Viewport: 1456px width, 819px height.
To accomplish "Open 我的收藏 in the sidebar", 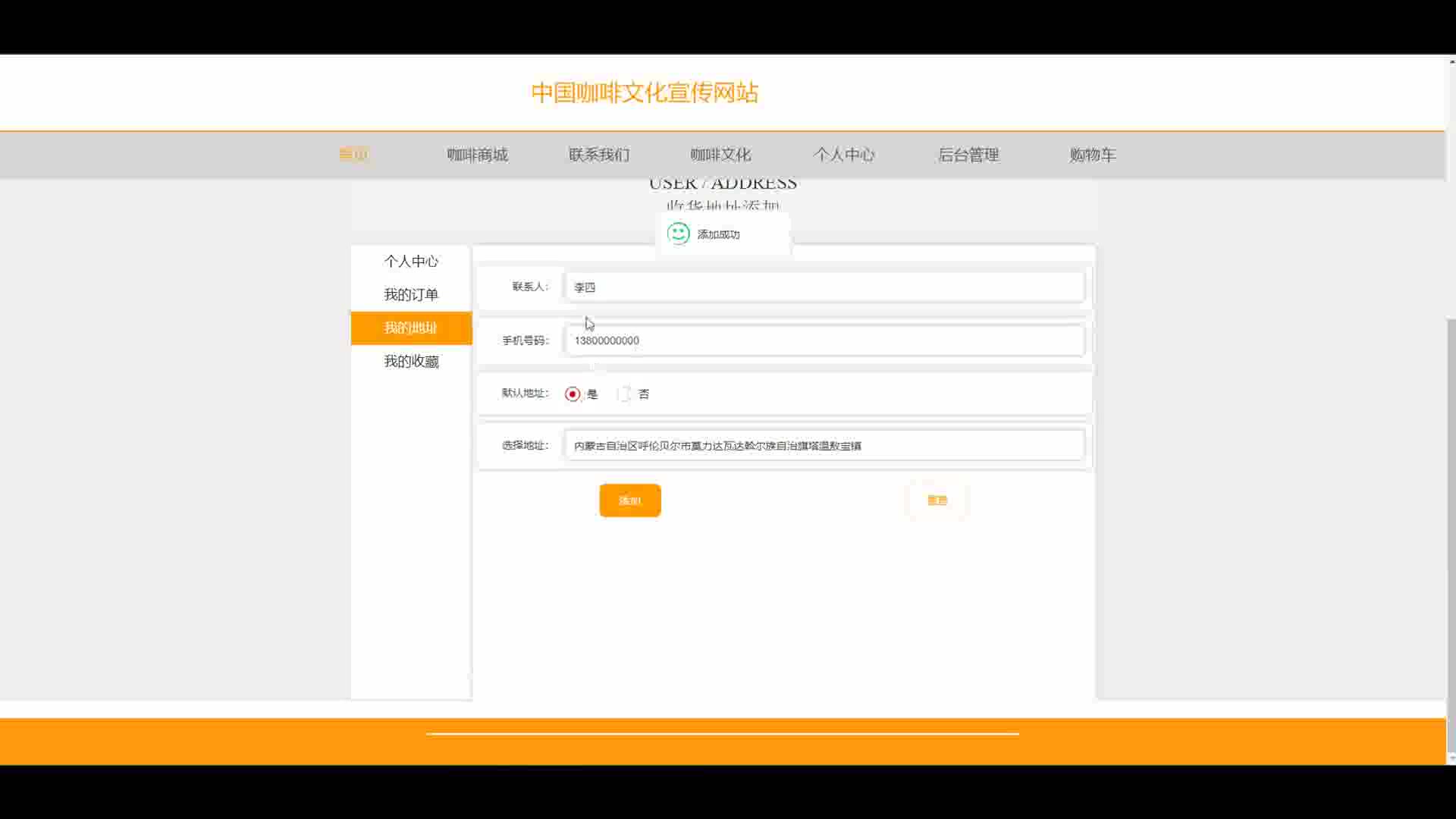I will (411, 362).
